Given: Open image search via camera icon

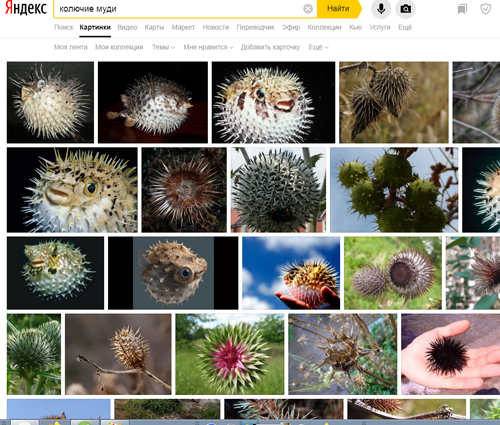Looking at the screenshot, I should tap(405, 9).
